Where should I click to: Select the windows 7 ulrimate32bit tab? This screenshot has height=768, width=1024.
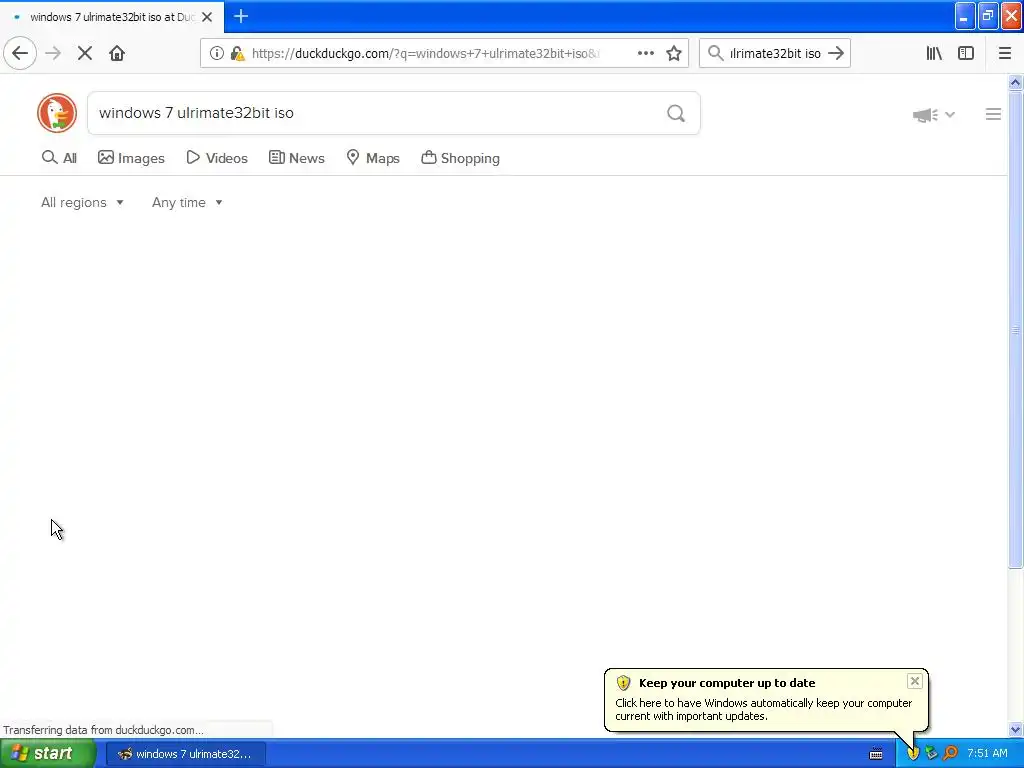coord(112,17)
